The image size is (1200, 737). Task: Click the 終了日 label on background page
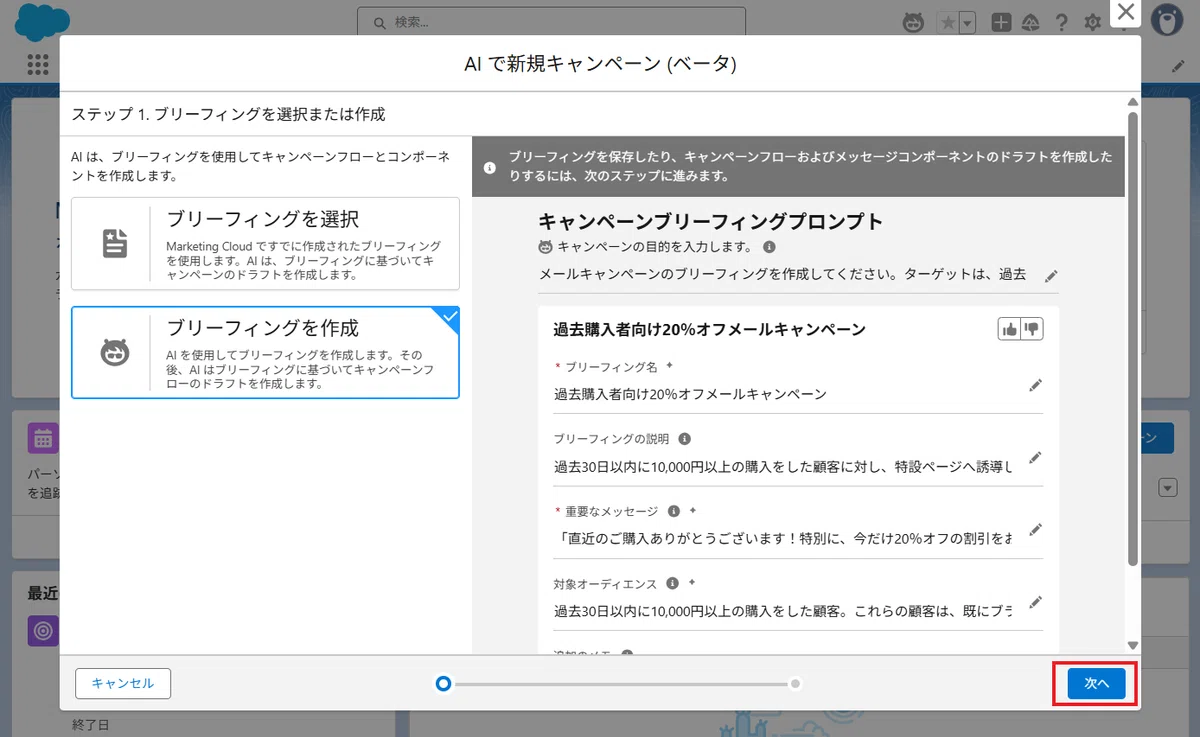tap(90, 724)
